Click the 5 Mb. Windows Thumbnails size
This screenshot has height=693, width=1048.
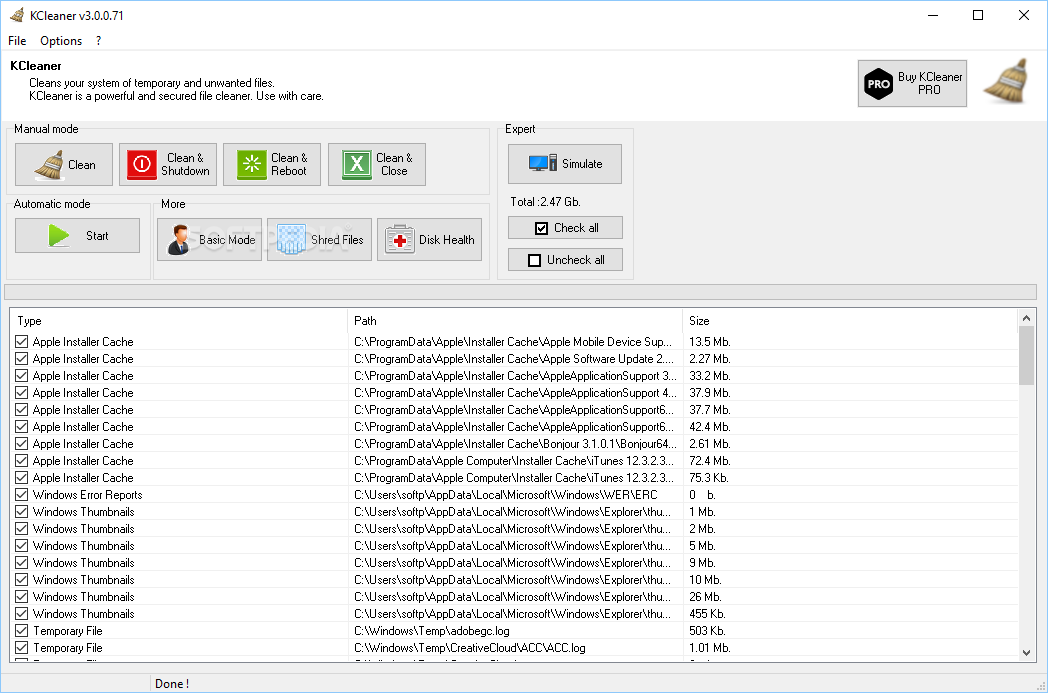702,546
